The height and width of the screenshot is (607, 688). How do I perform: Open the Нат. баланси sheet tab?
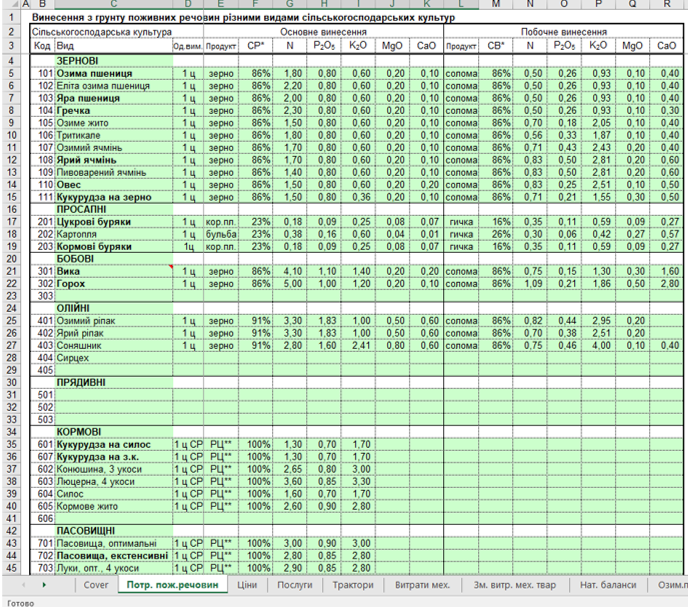tap(608, 585)
